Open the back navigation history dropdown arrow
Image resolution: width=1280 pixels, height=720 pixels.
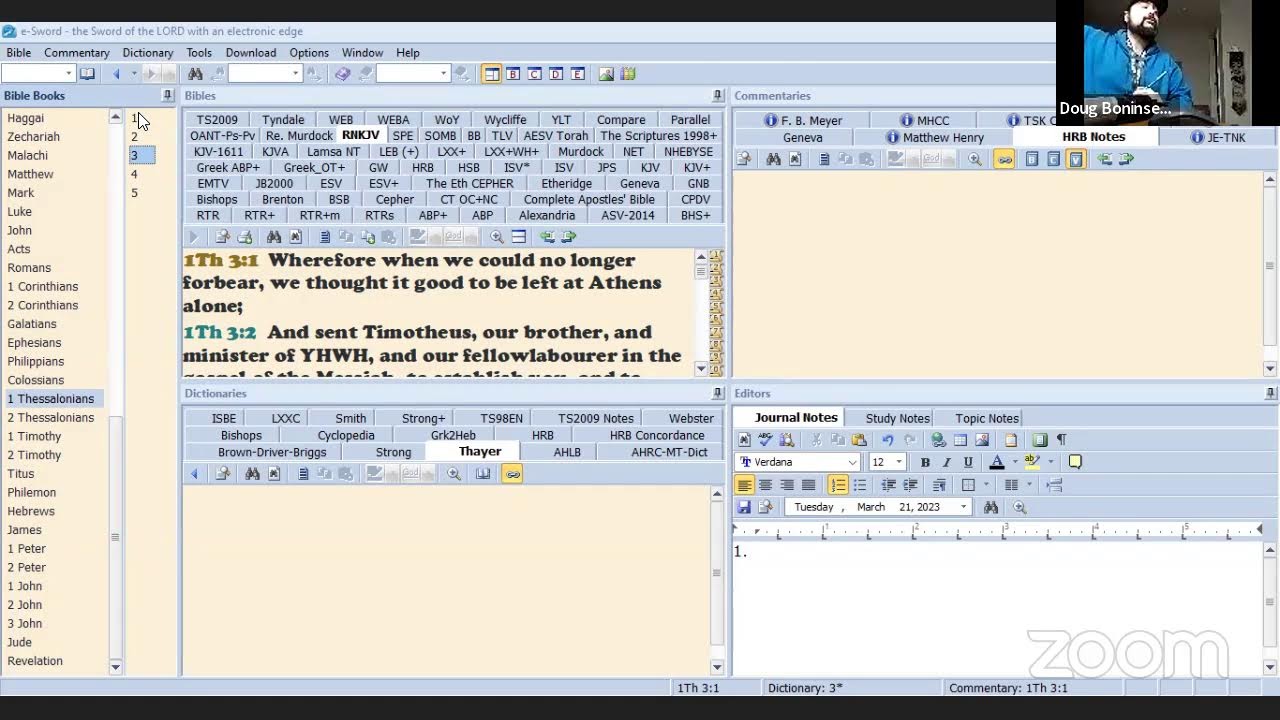click(x=134, y=74)
